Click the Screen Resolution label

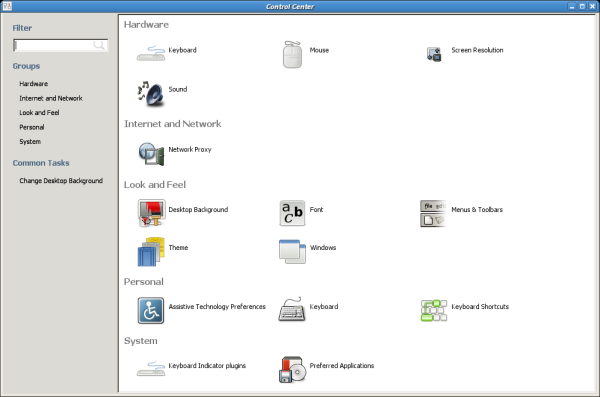[477, 50]
